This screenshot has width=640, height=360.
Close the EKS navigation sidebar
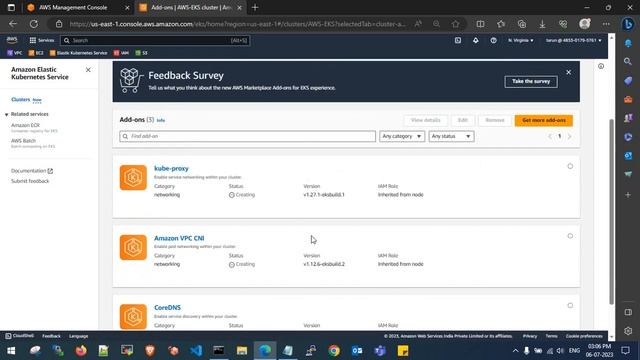(88, 70)
